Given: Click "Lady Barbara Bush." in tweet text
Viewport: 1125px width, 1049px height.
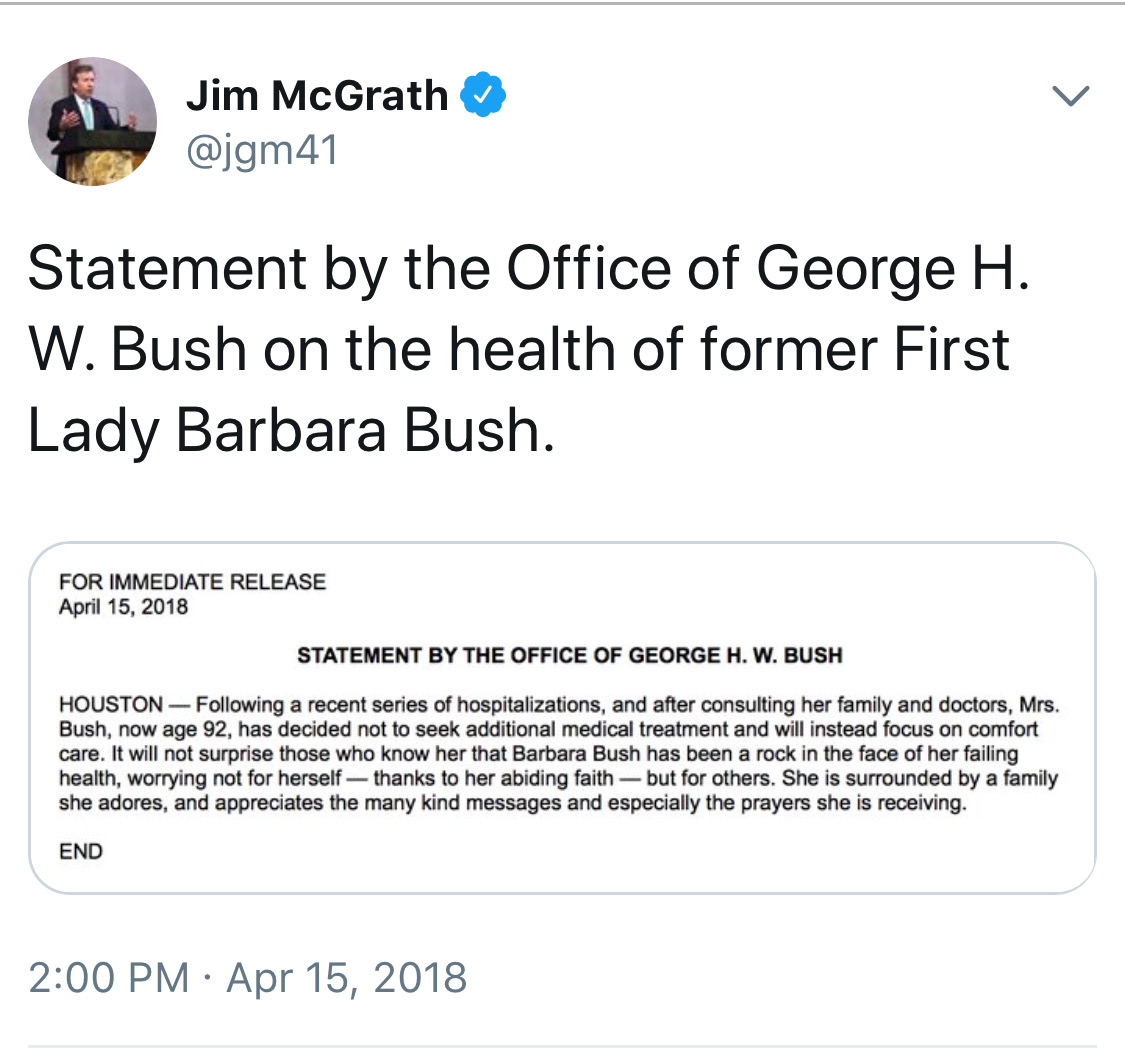Looking at the screenshot, I should click(290, 432).
